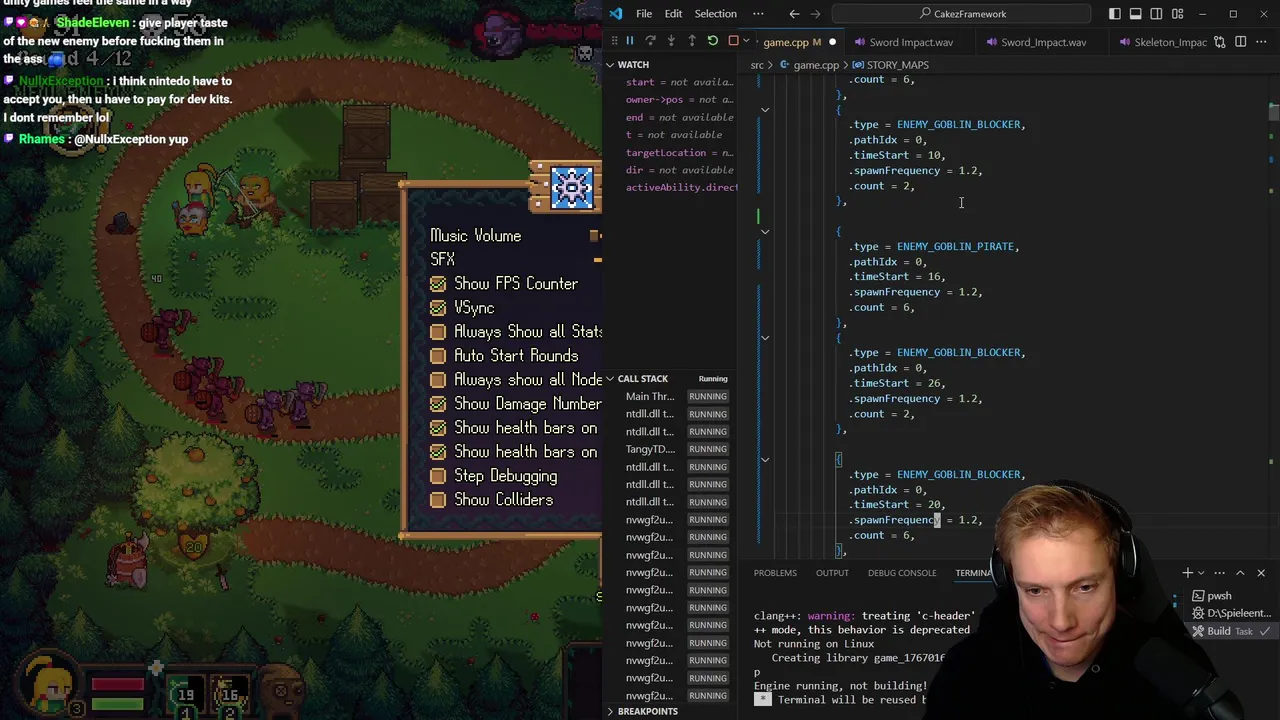Split the editor to the right
Viewport: 1280px width, 720px height.
(1241, 42)
